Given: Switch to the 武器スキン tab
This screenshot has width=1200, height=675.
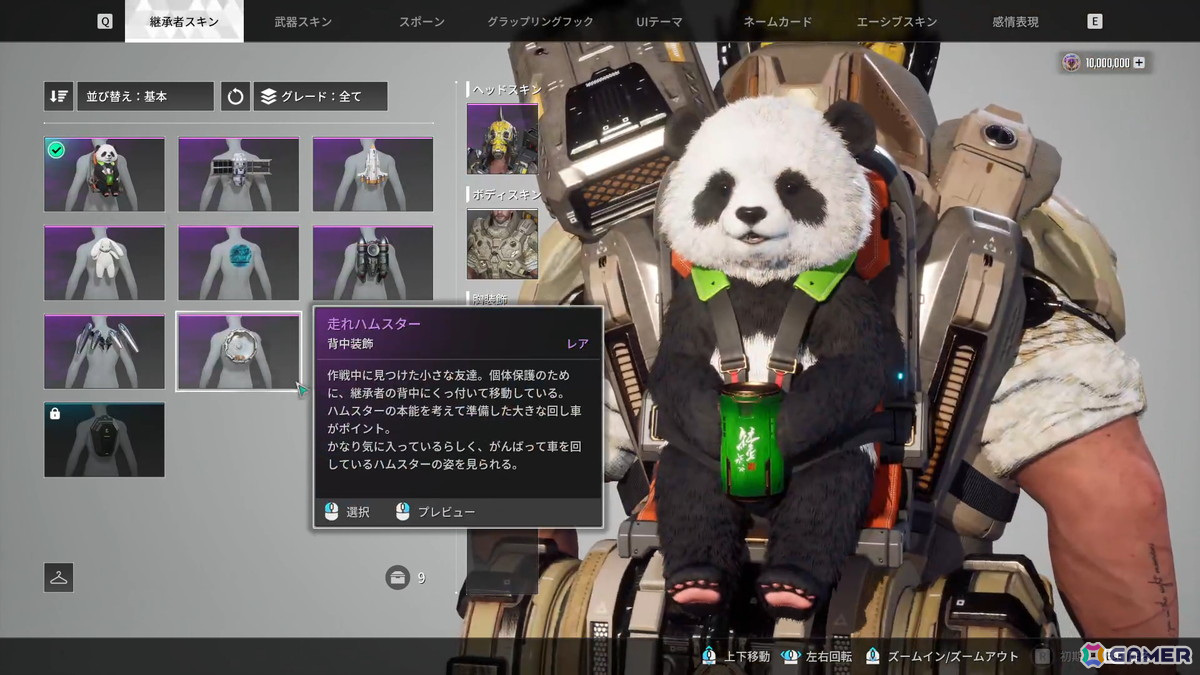Looking at the screenshot, I should pos(303,21).
